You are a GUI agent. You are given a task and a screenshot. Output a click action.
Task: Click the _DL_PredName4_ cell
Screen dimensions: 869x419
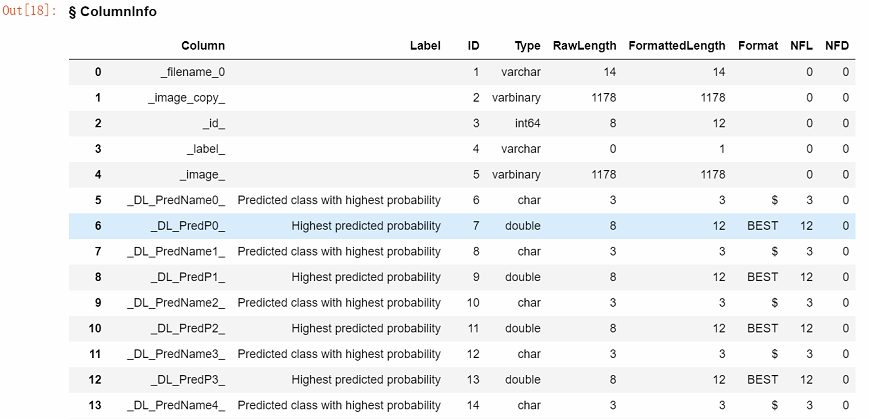click(x=176, y=405)
